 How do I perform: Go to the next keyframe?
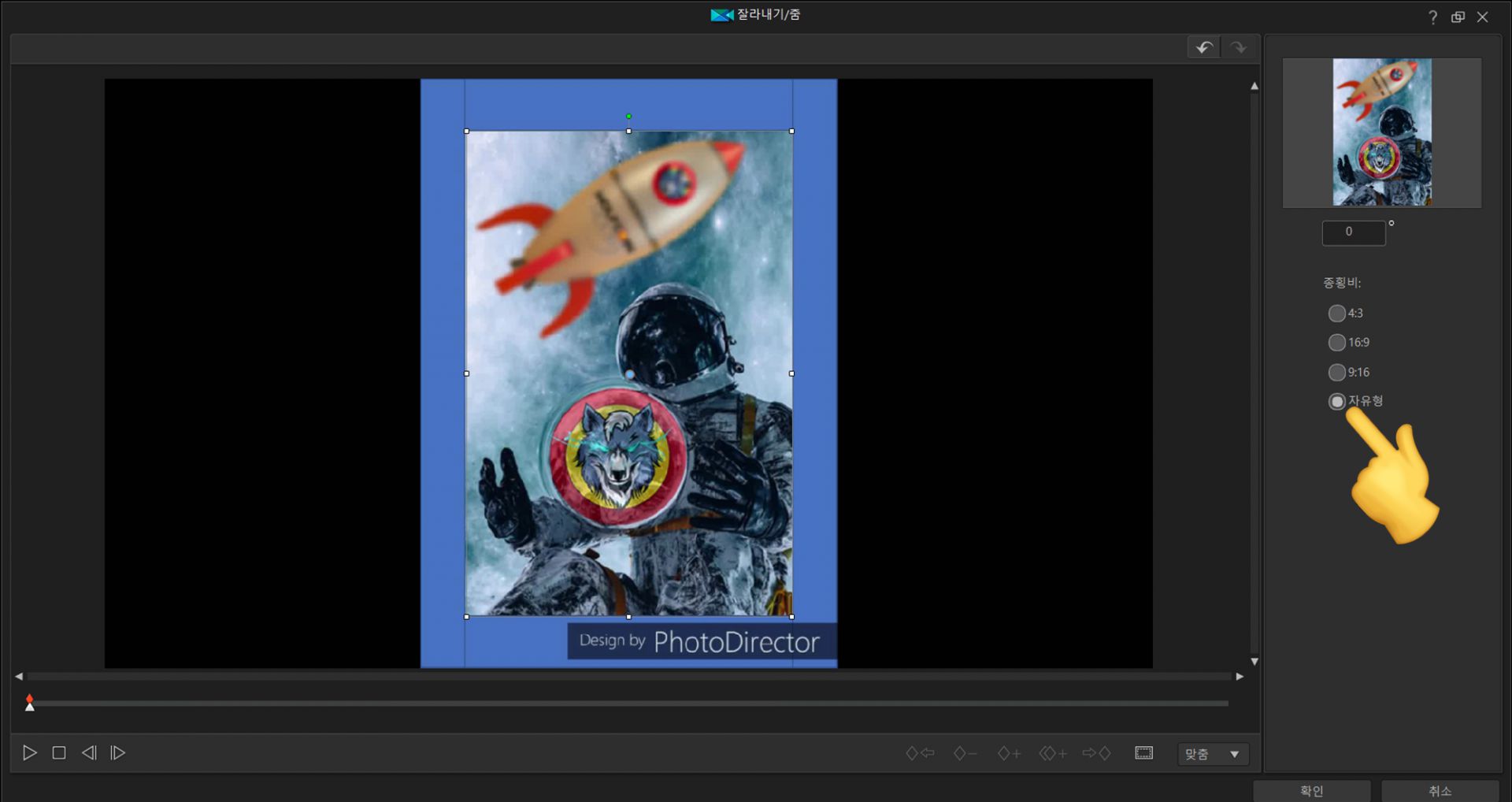pyautogui.click(x=1097, y=754)
